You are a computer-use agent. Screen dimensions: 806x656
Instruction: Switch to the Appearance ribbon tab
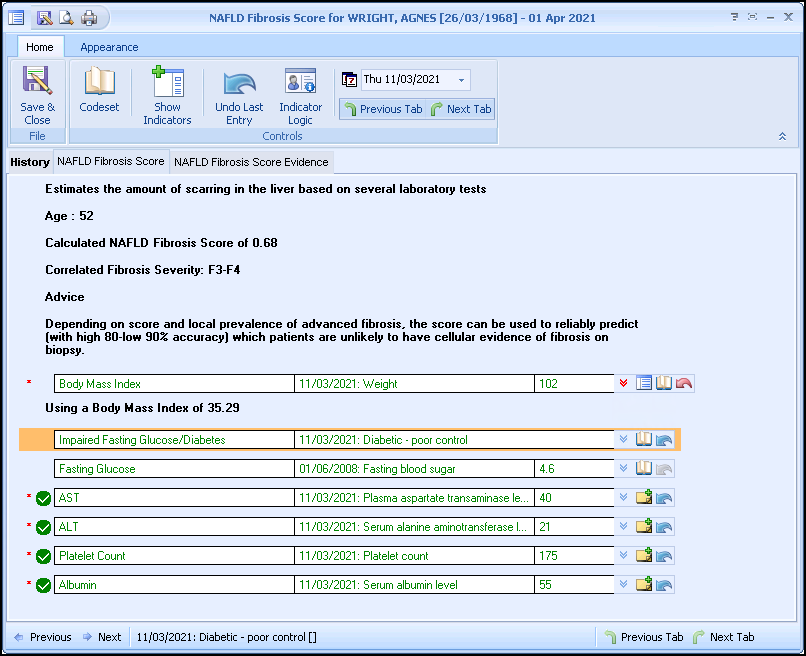coord(109,47)
